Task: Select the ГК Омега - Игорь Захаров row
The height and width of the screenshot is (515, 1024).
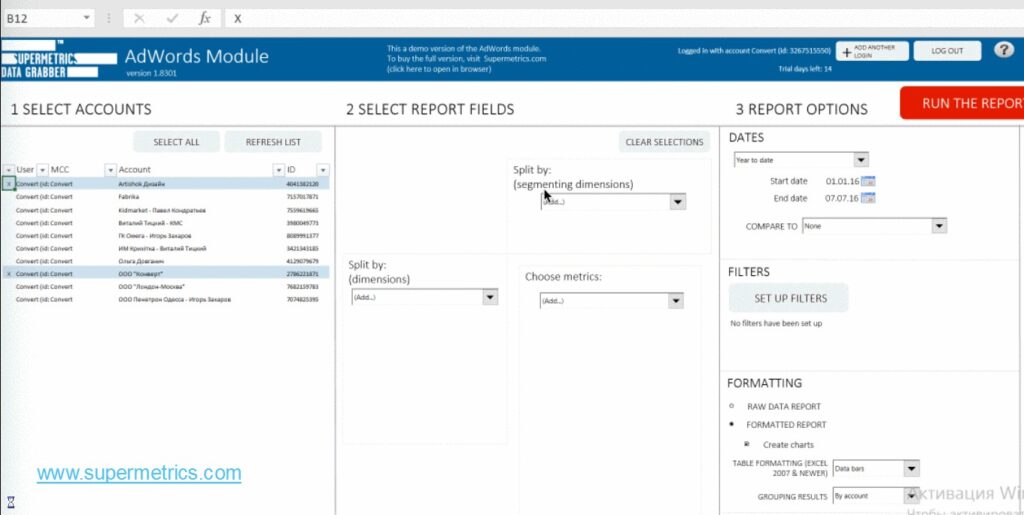Action: (166, 236)
